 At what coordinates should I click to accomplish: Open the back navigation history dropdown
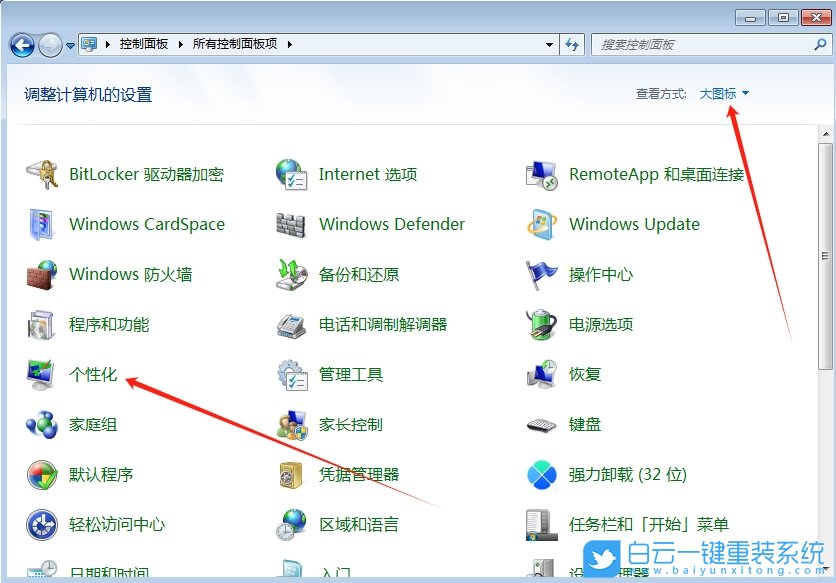pos(68,44)
